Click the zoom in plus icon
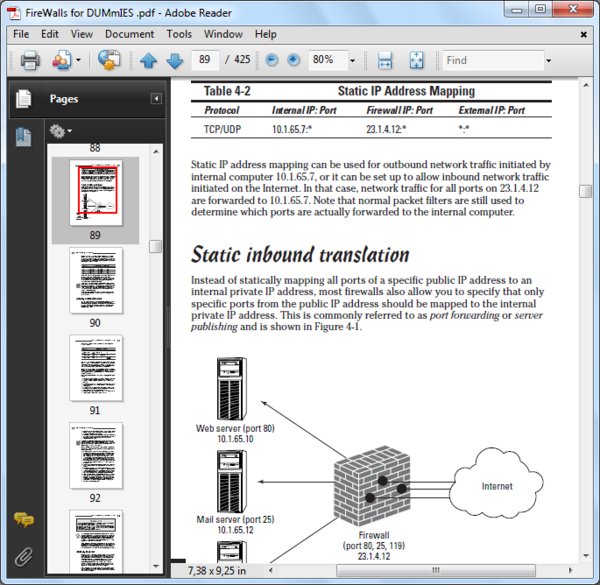600x585 pixels. [293, 60]
